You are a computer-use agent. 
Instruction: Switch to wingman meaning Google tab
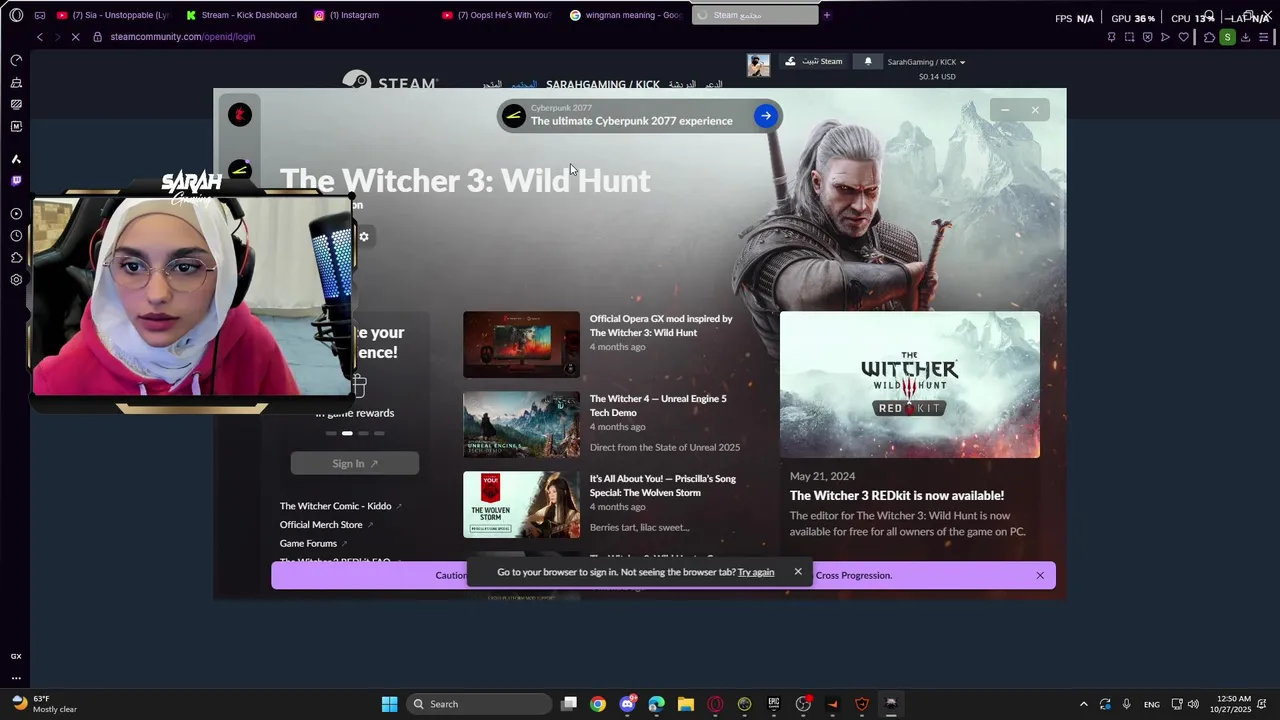click(626, 15)
